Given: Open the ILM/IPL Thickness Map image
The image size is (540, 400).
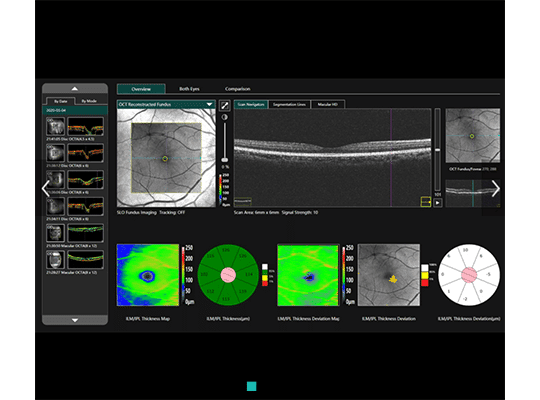Looking at the screenshot, I should coord(148,275).
